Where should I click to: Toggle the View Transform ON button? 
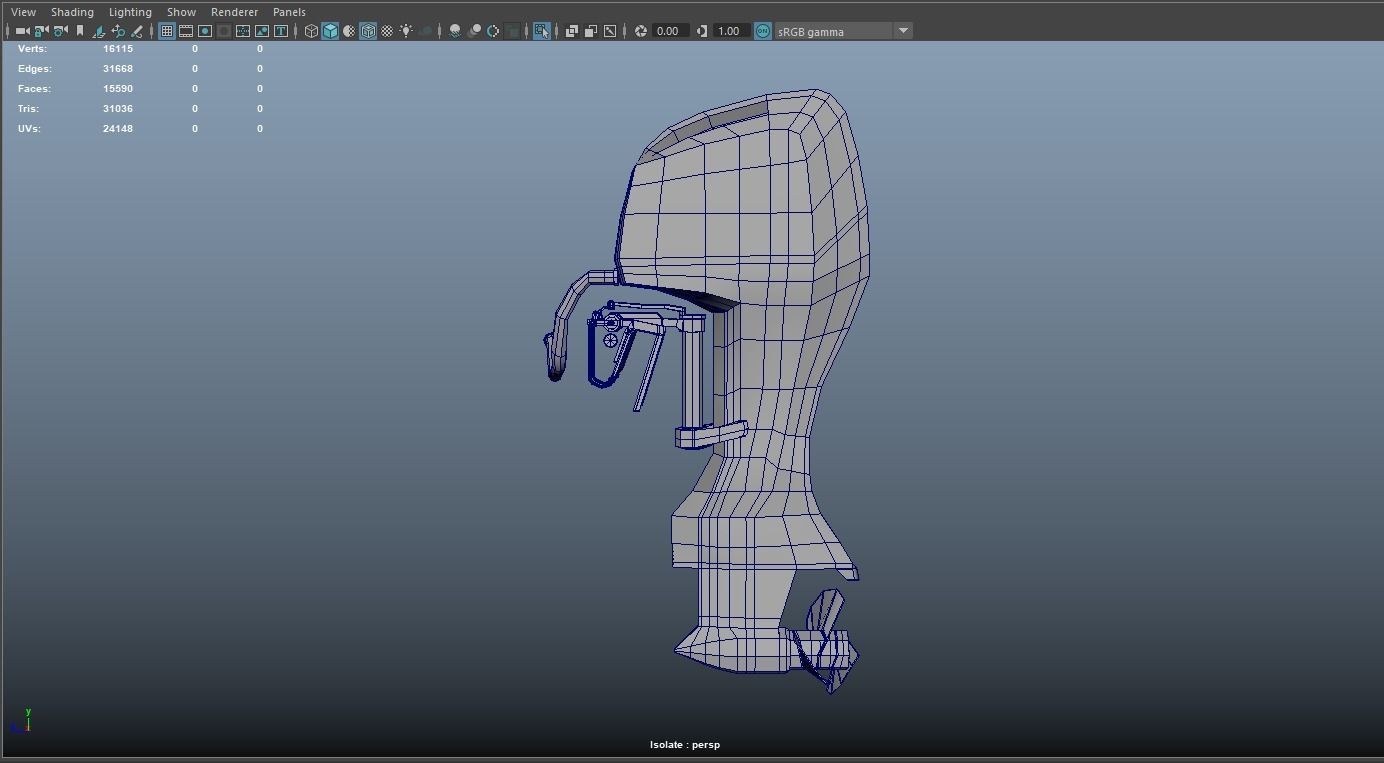coord(763,31)
